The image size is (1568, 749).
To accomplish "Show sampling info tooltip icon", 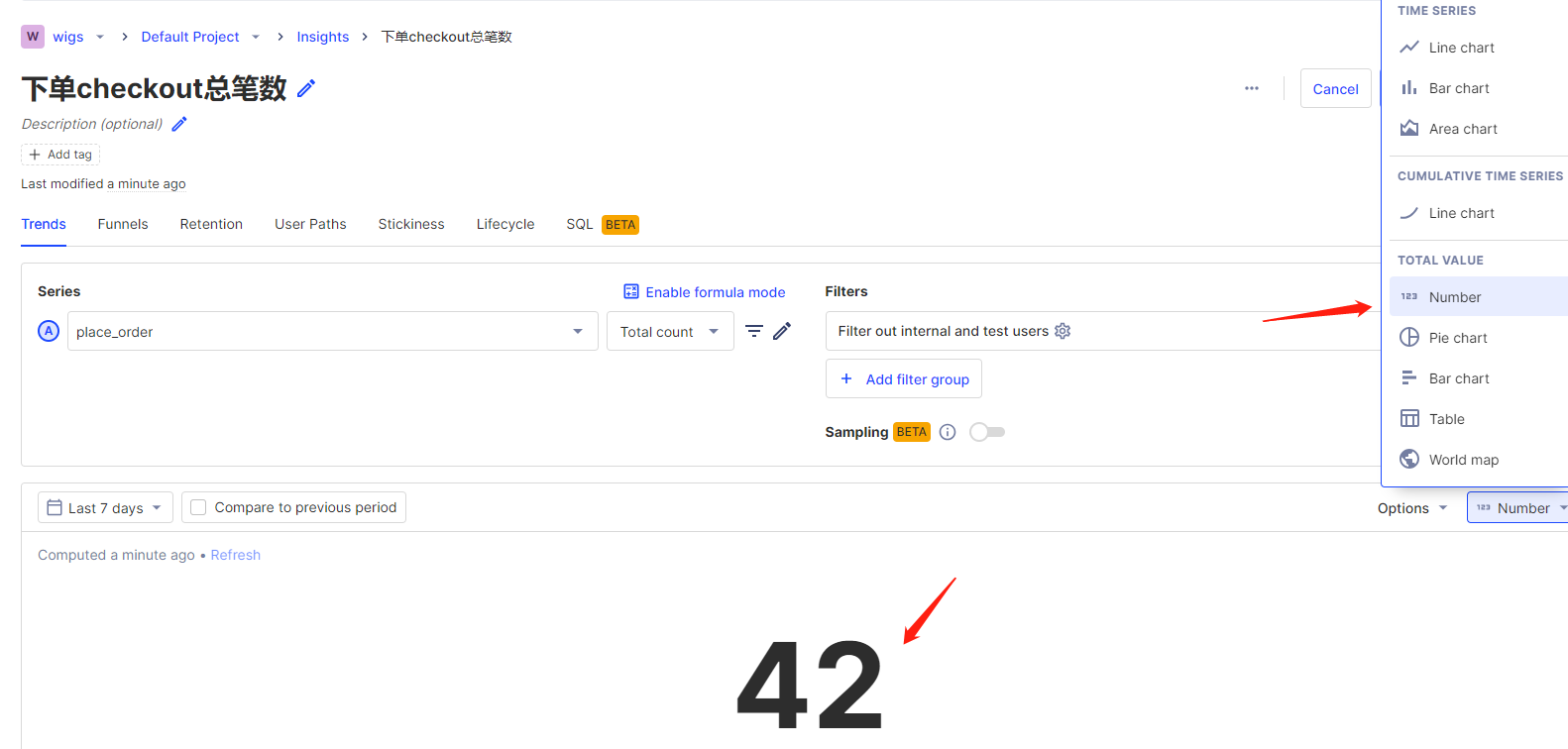I will point(948,432).
